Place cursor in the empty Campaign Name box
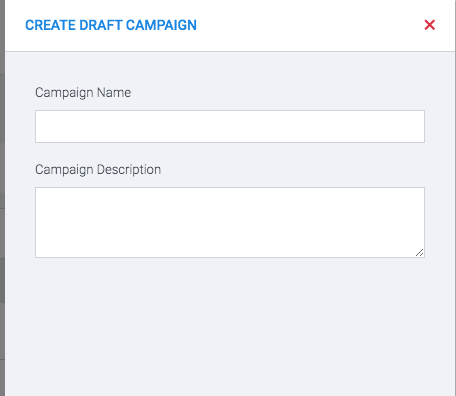The image size is (456, 396). tap(230, 126)
